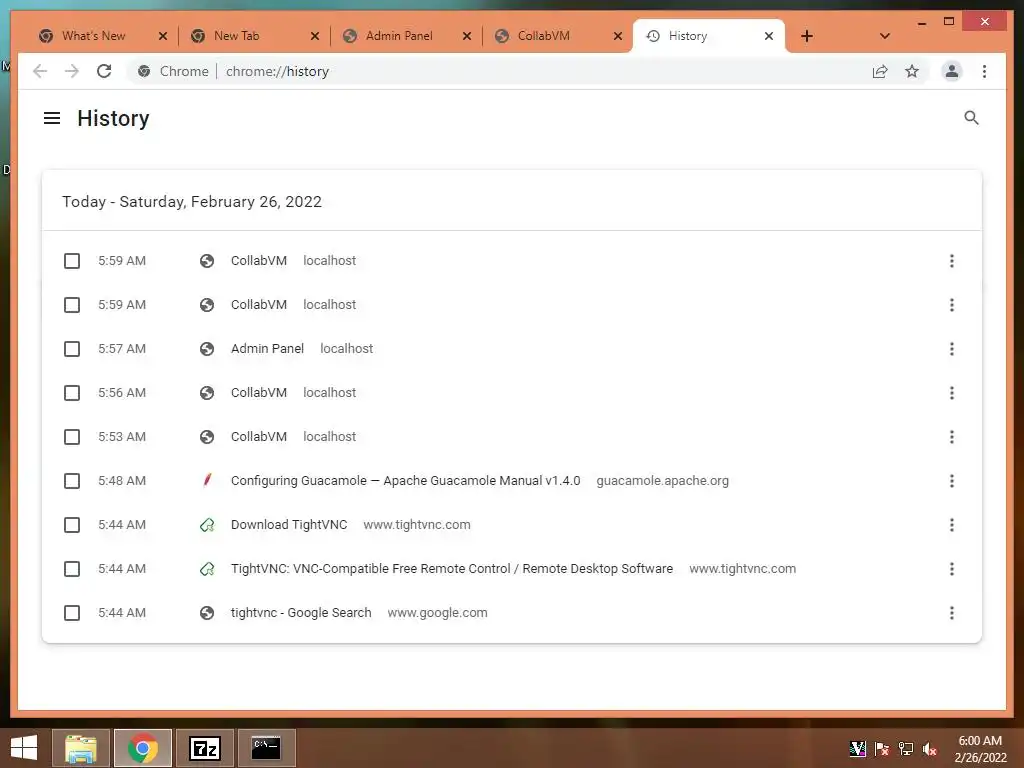Open the Download TightVNC link

point(289,524)
